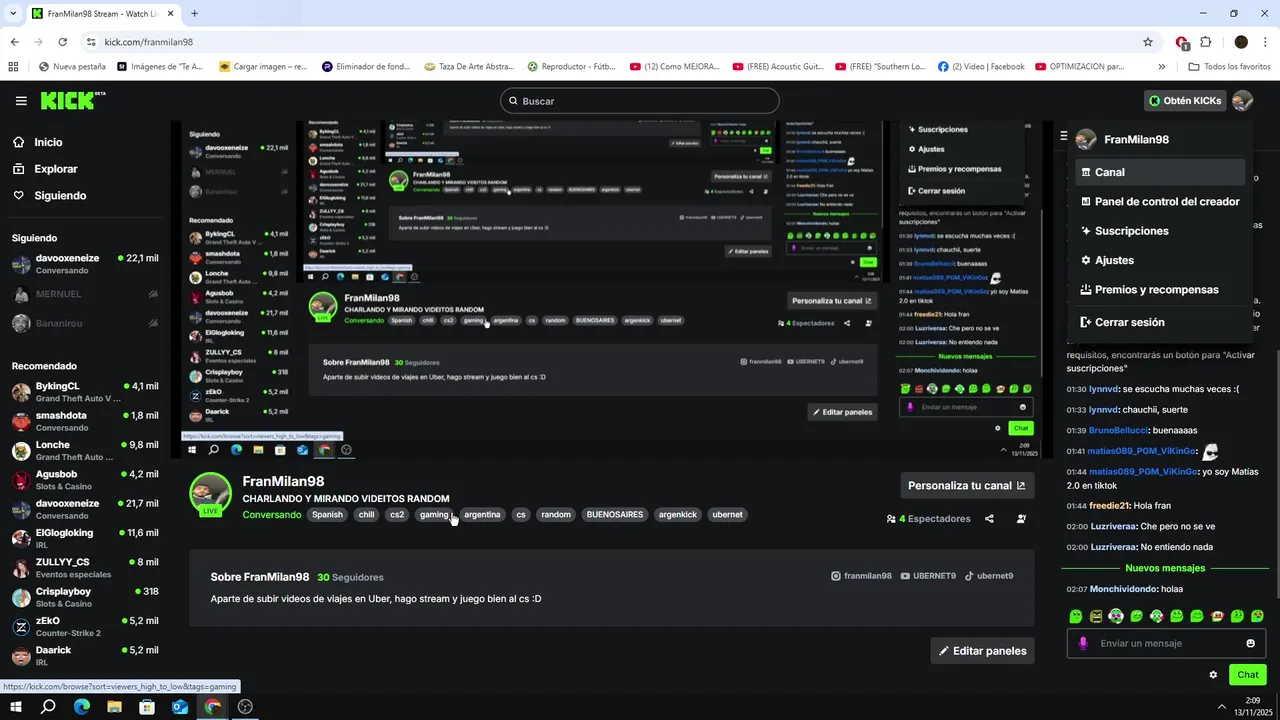
Task: Open ZULLYY_CS channel
Action: [85, 568]
